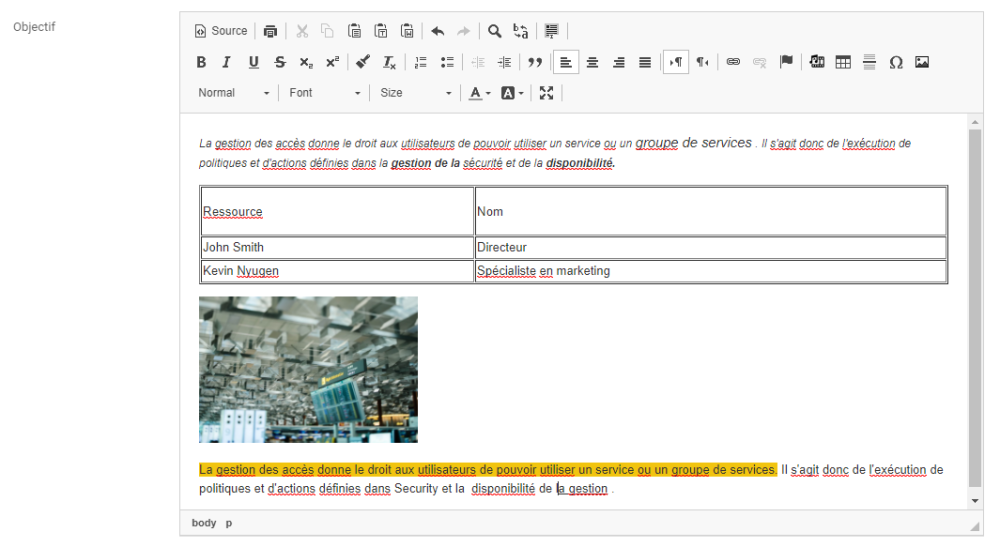Toggle Strikethrough formatting
This screenshot has height=547, width=1000.
[280, 62]
